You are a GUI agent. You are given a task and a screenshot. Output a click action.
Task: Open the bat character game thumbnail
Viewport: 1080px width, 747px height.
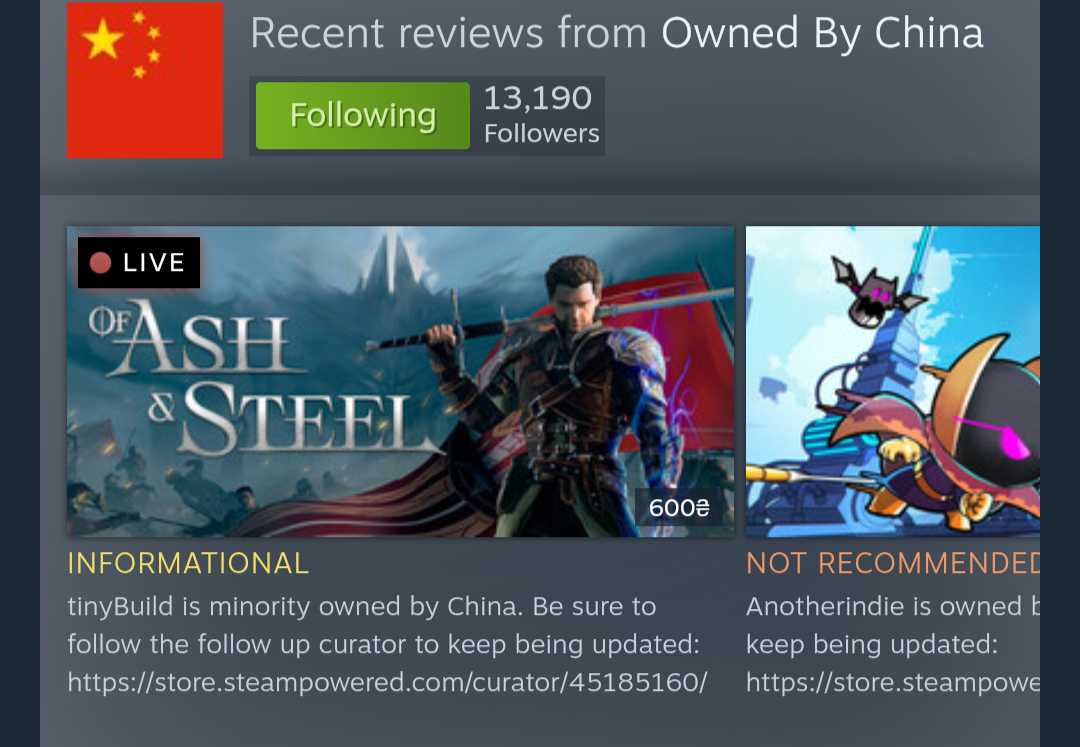pyautogui.click(x=893, y=381)
